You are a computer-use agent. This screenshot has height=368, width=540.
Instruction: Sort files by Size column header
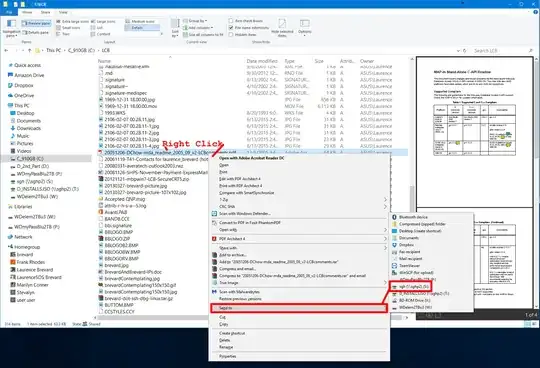pyautogui.click(x=319, y=61)
